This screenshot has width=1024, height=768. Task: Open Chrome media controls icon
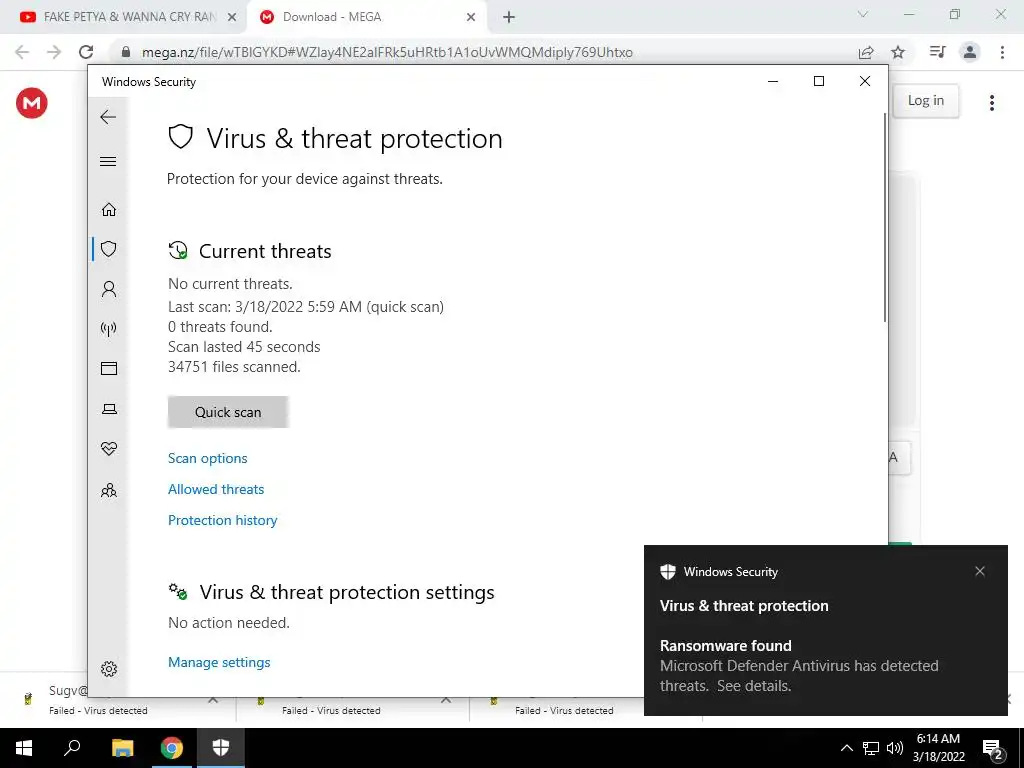[x=937, y=52]
